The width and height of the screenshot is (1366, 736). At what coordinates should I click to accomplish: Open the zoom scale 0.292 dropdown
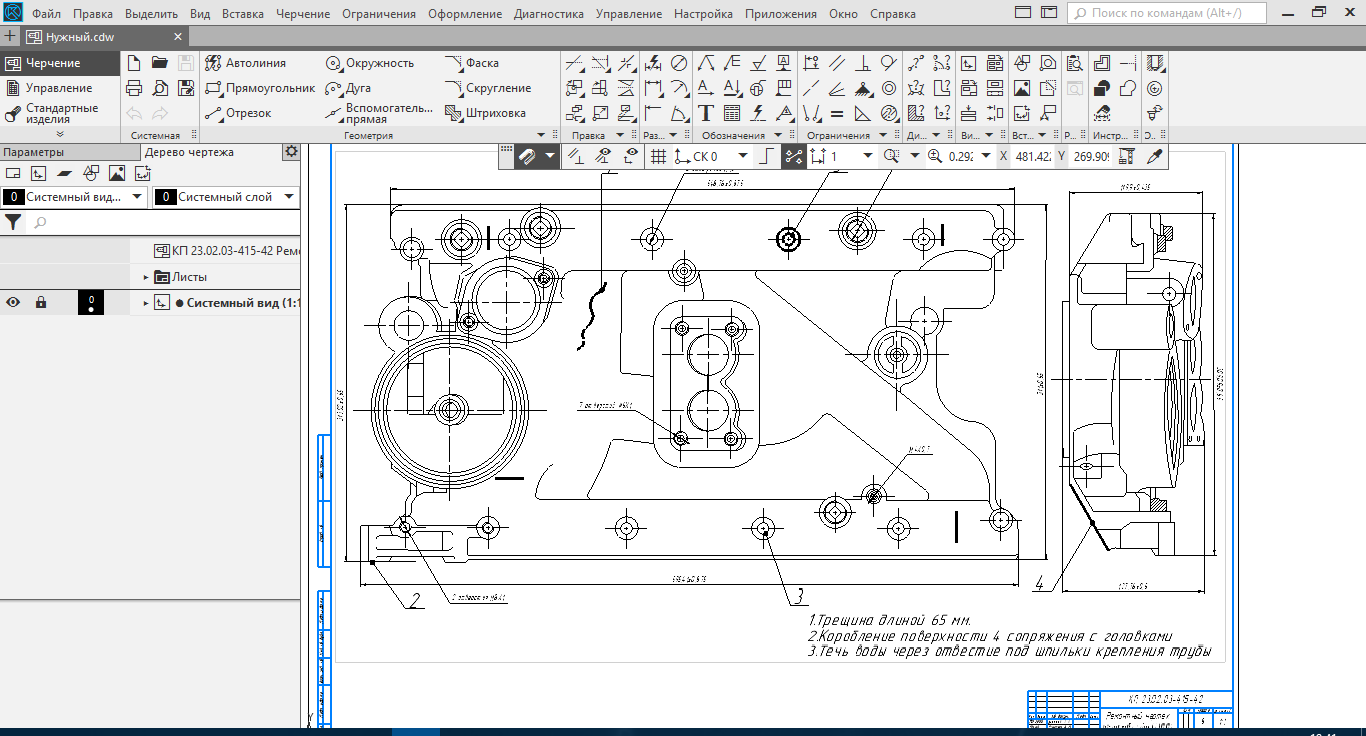click(984, 156)
